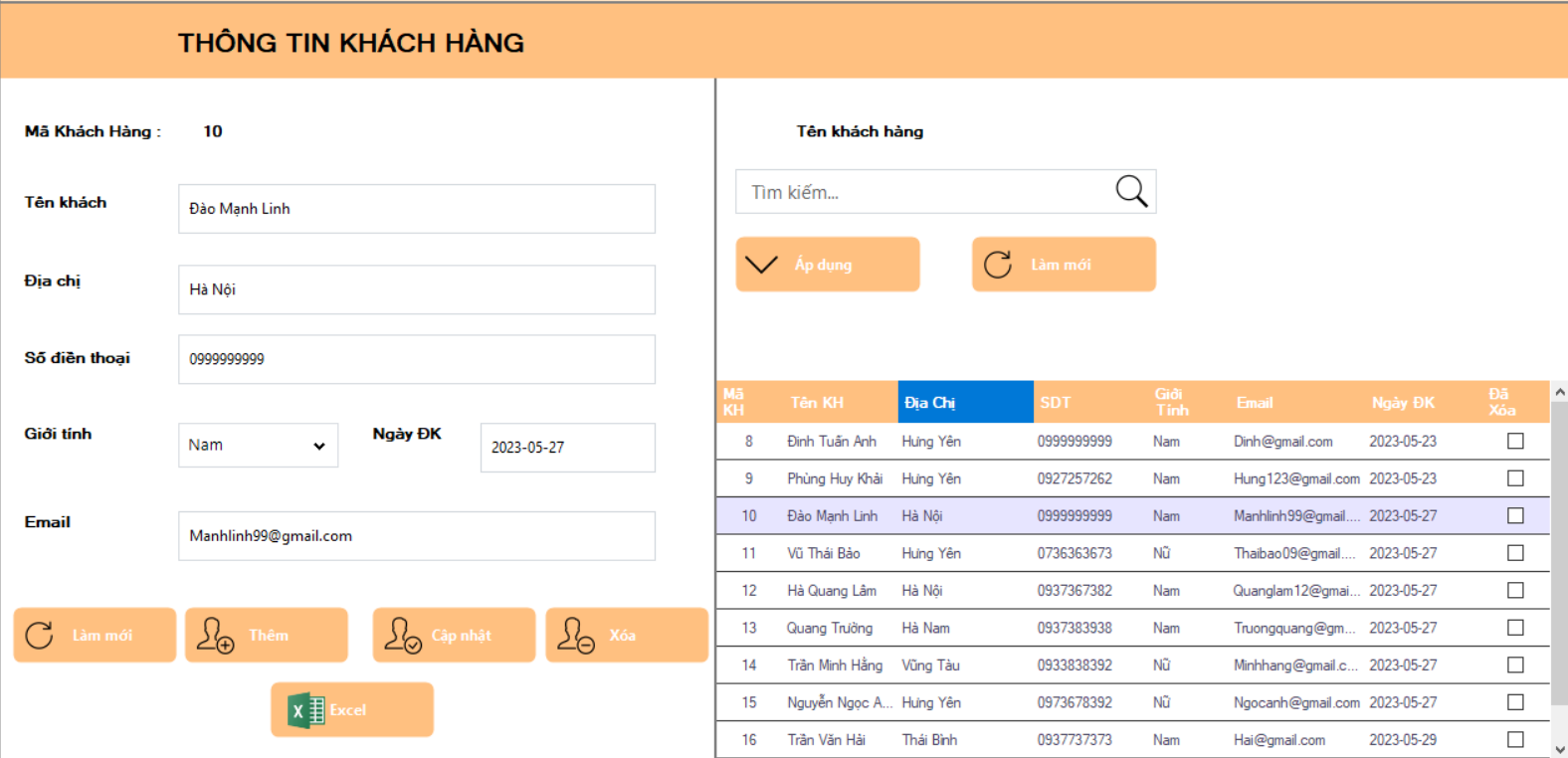The width and height of the screenshot is (1568, 758).
Task: Select the Vũ Thái Bảo name cell
Action: pos(824,553)
